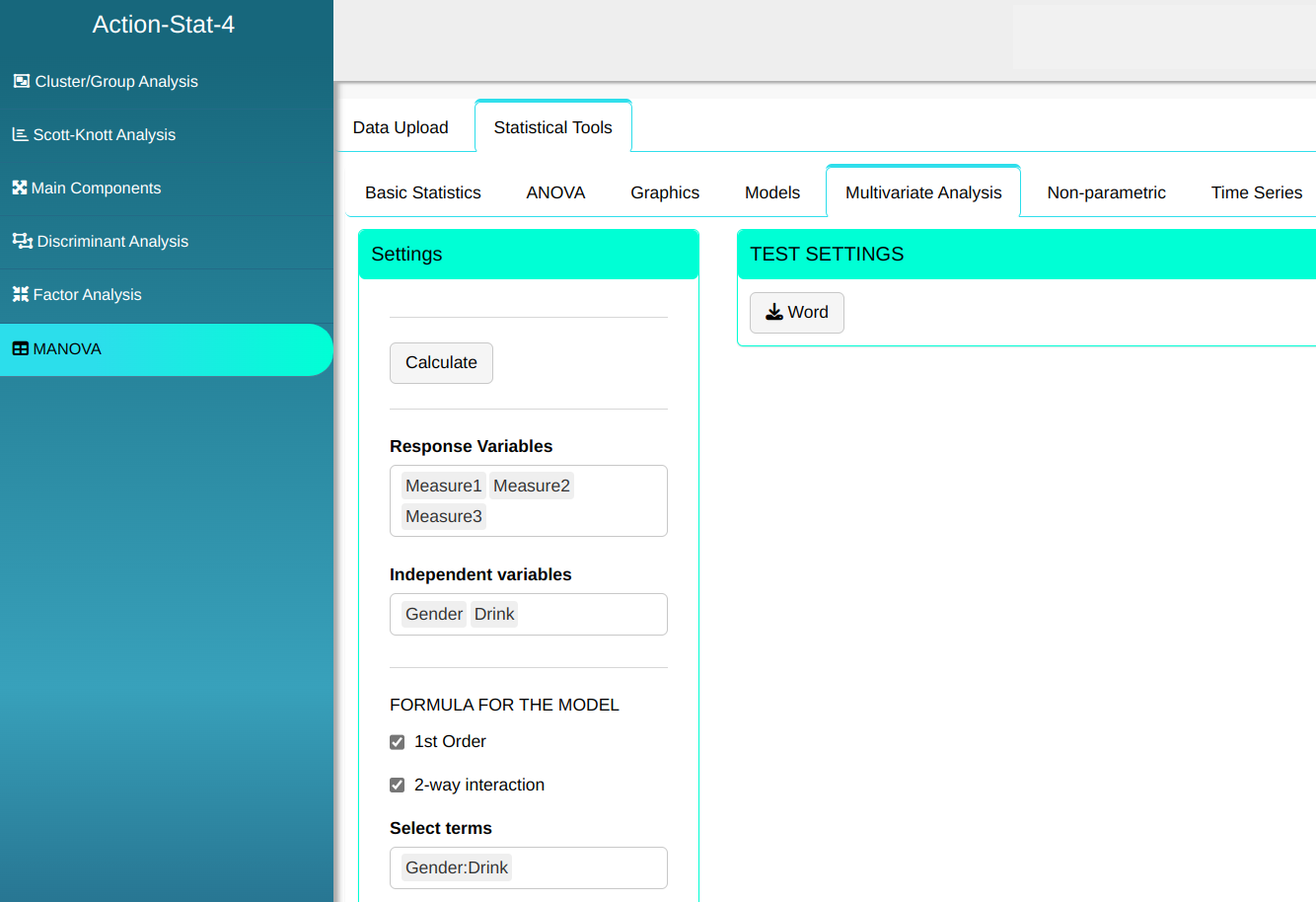
Task: Click the MANOVA table icon
Action: [x=20, y=348]
